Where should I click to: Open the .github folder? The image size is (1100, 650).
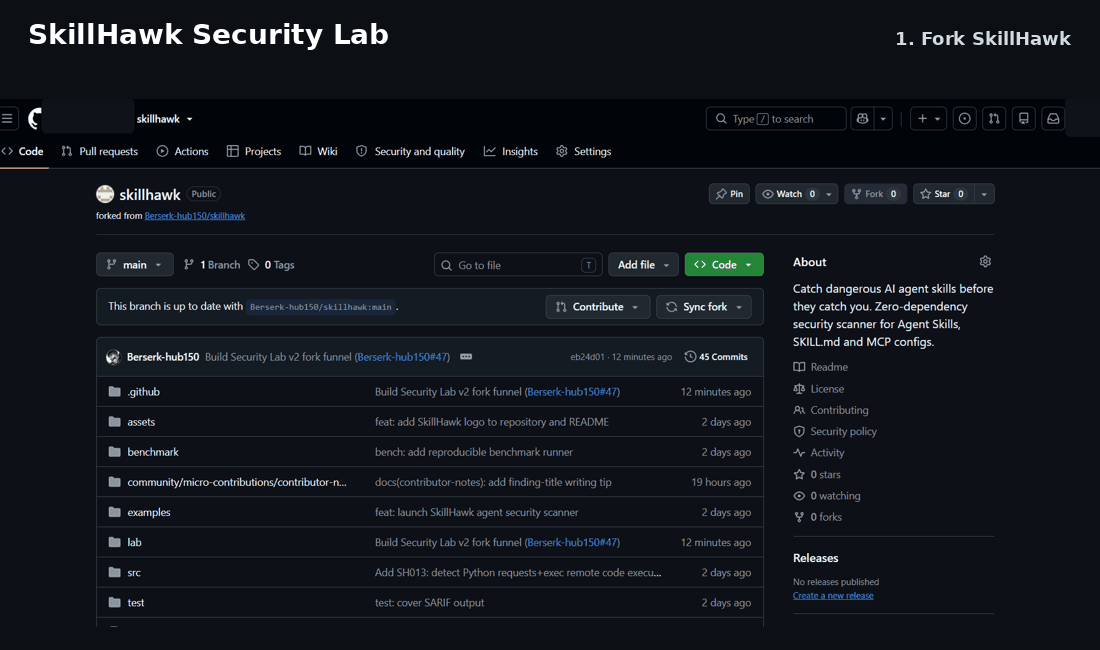143,391
